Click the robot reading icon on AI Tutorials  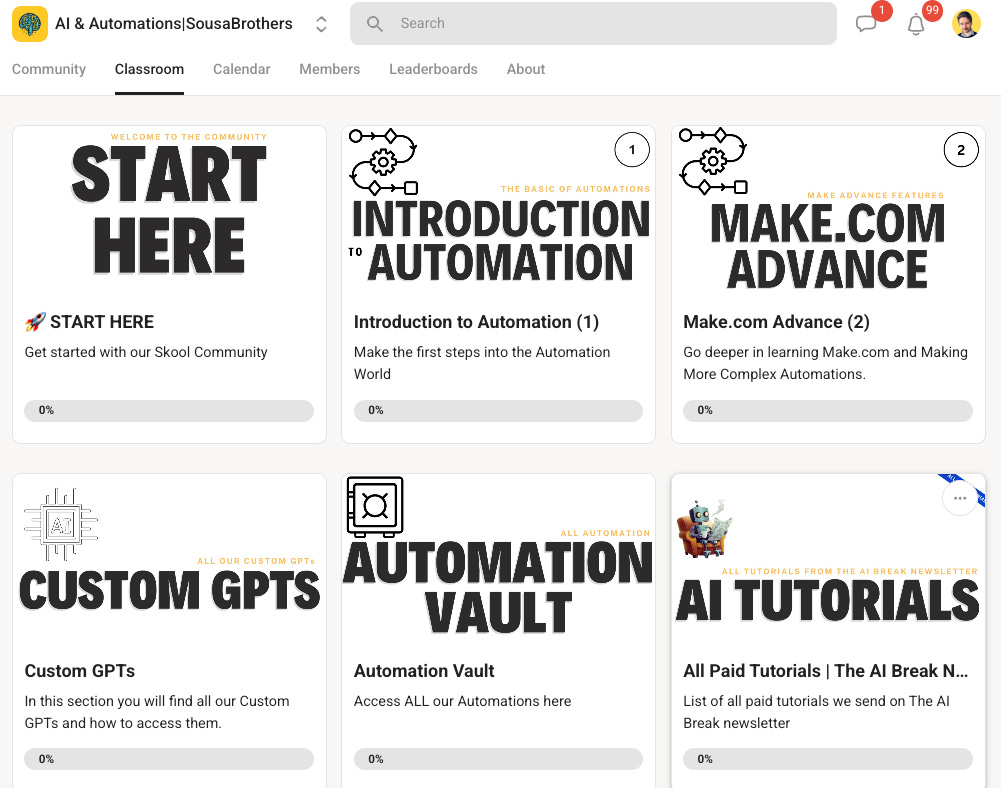[705, 529]
